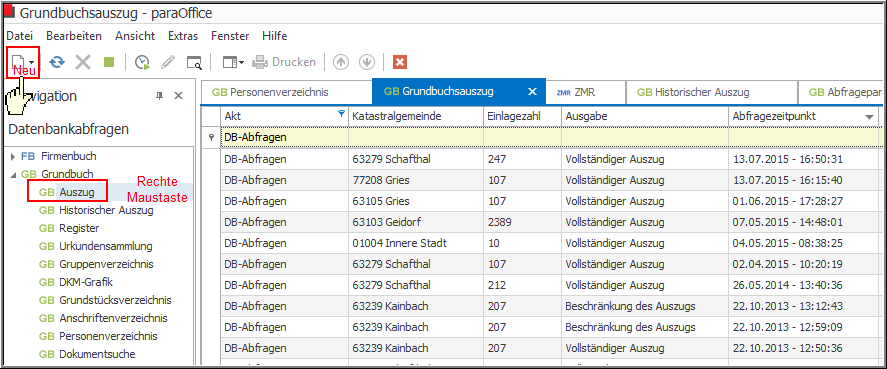This screenshot has width=887, height=369.
Task: Sort by Ausgabe column header
Action: tap(645, 116)
